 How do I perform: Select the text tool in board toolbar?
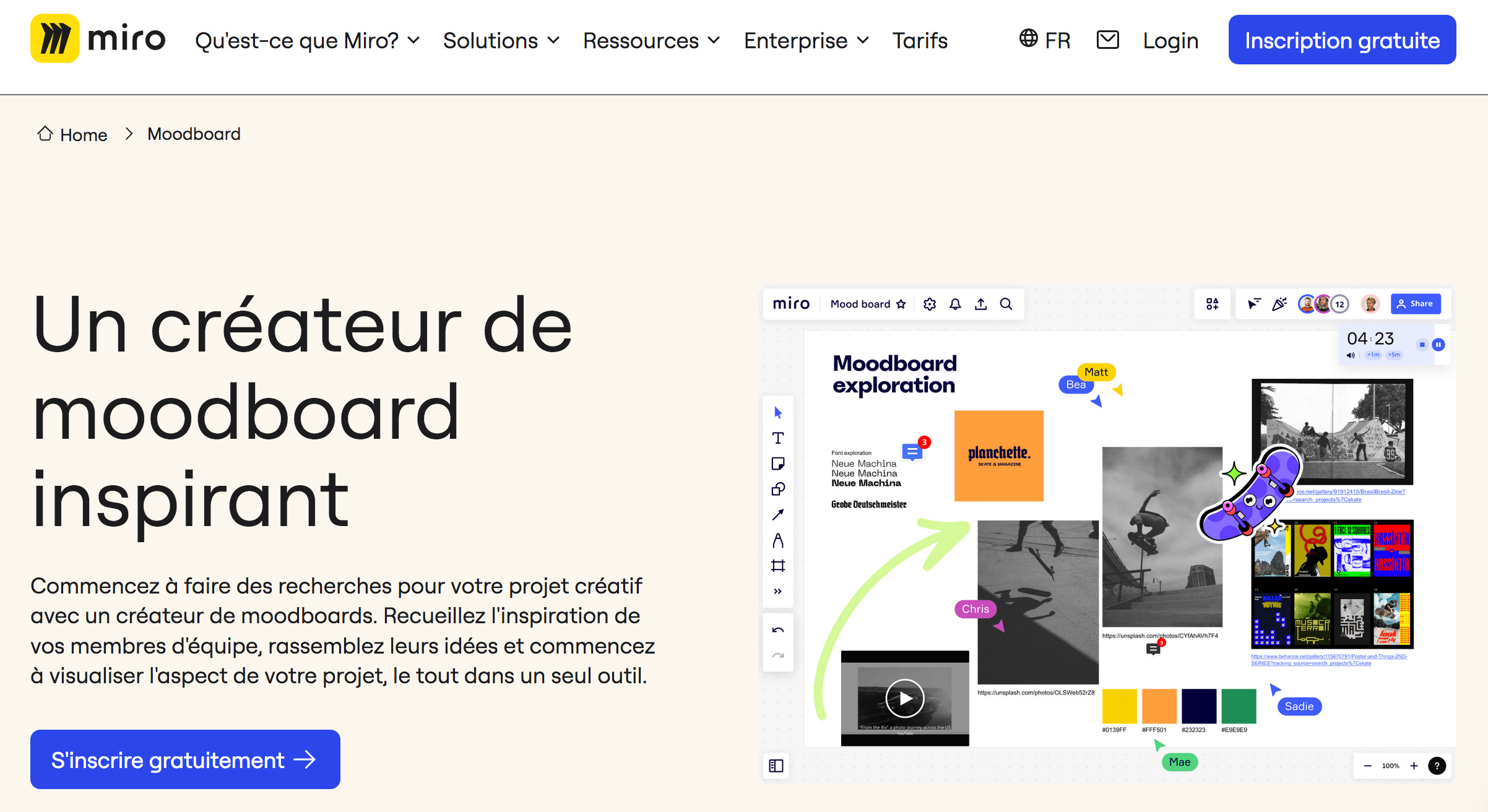778,438
